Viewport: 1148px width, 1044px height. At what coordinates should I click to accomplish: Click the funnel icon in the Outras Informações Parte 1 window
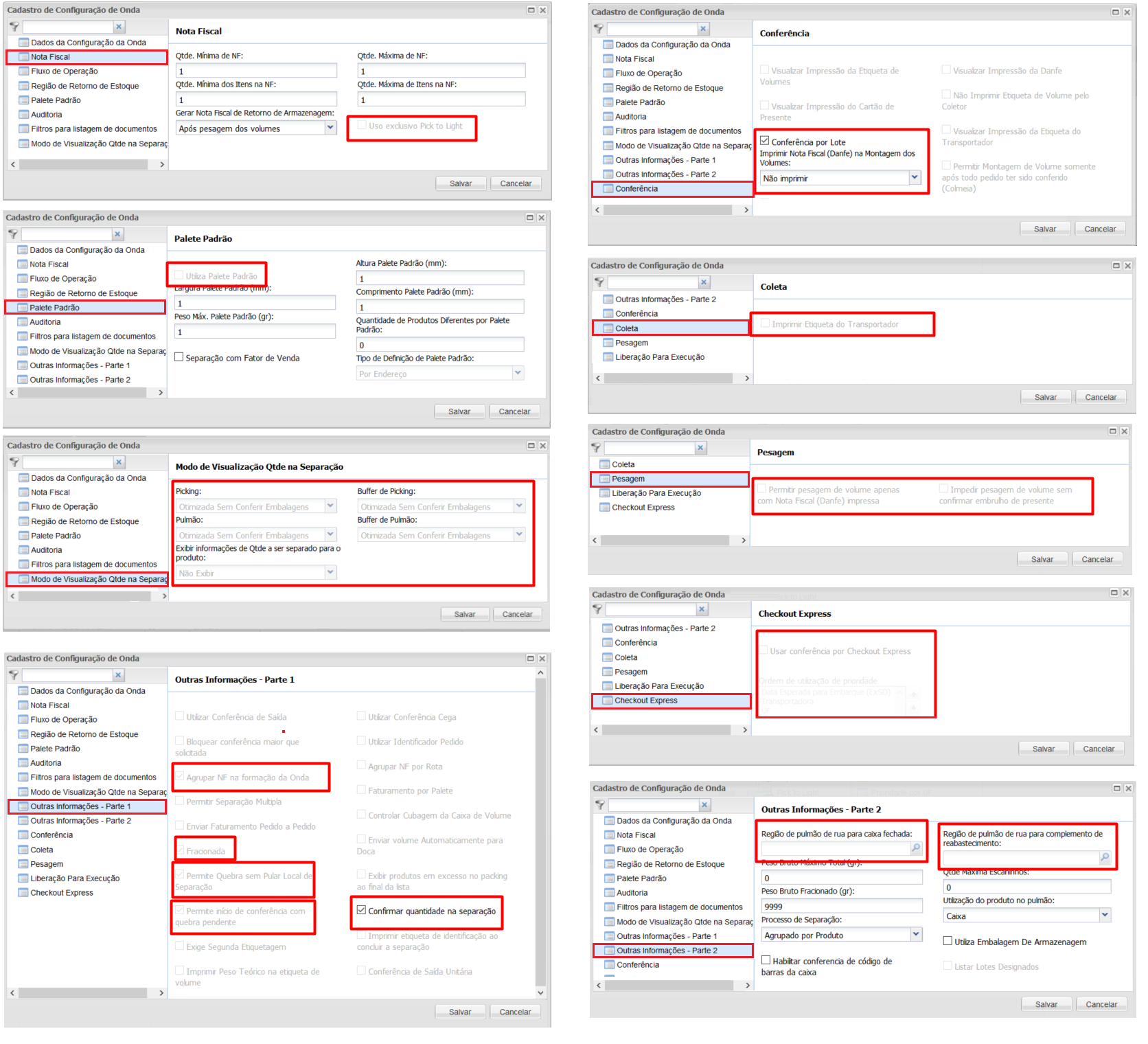click(x=14, y=675)
